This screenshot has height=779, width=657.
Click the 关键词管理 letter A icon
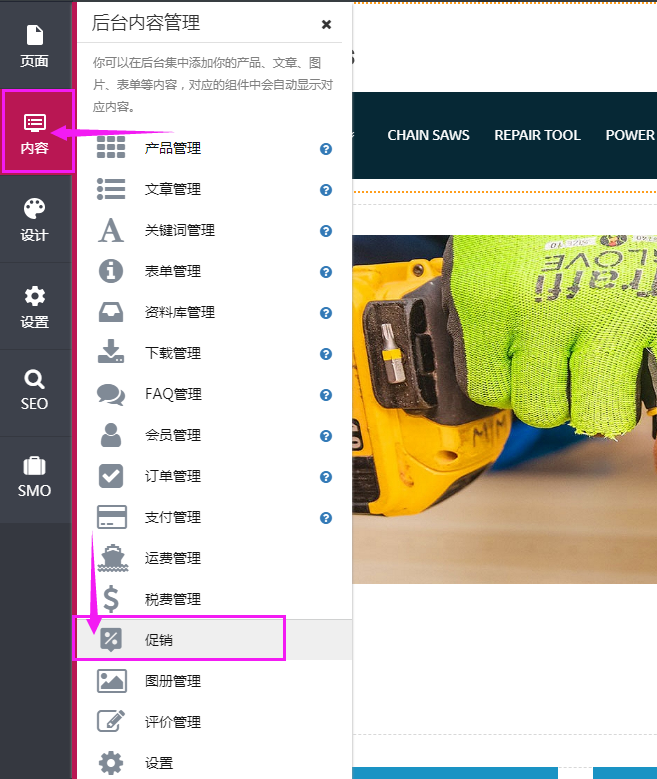click(x=111, y=230)
